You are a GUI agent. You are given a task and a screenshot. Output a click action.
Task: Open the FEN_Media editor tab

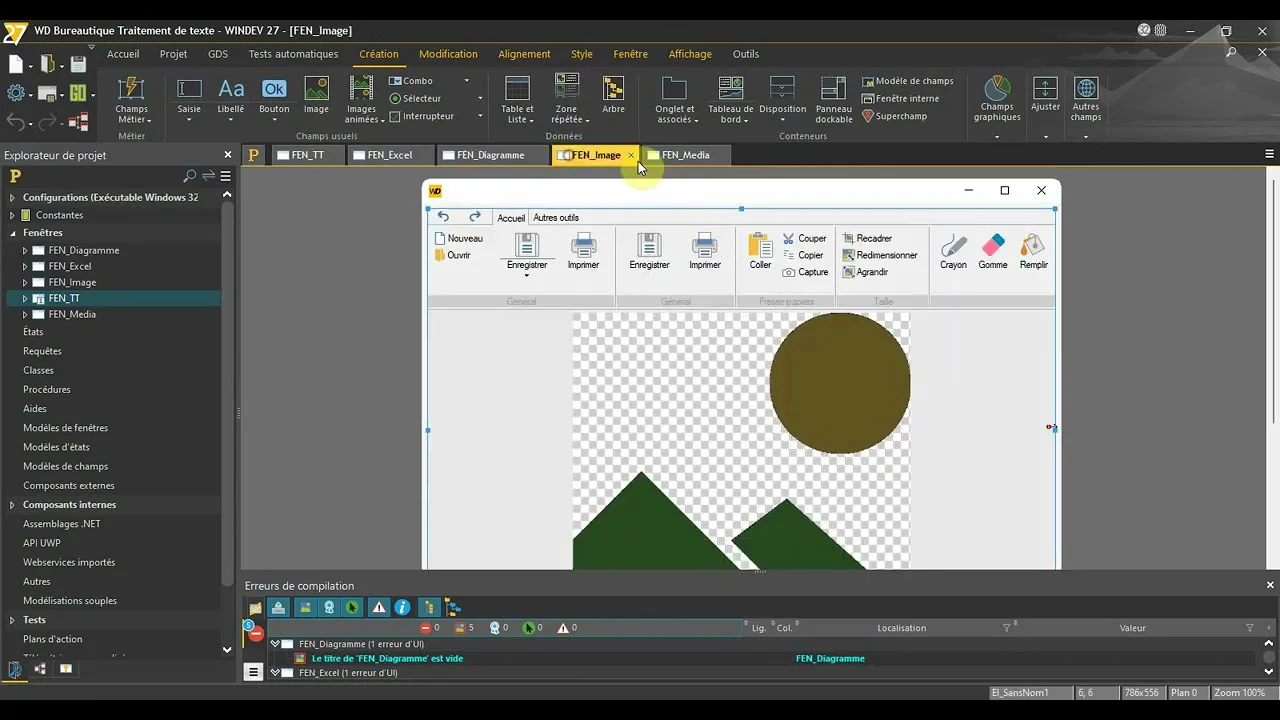(x=684, y=155)
